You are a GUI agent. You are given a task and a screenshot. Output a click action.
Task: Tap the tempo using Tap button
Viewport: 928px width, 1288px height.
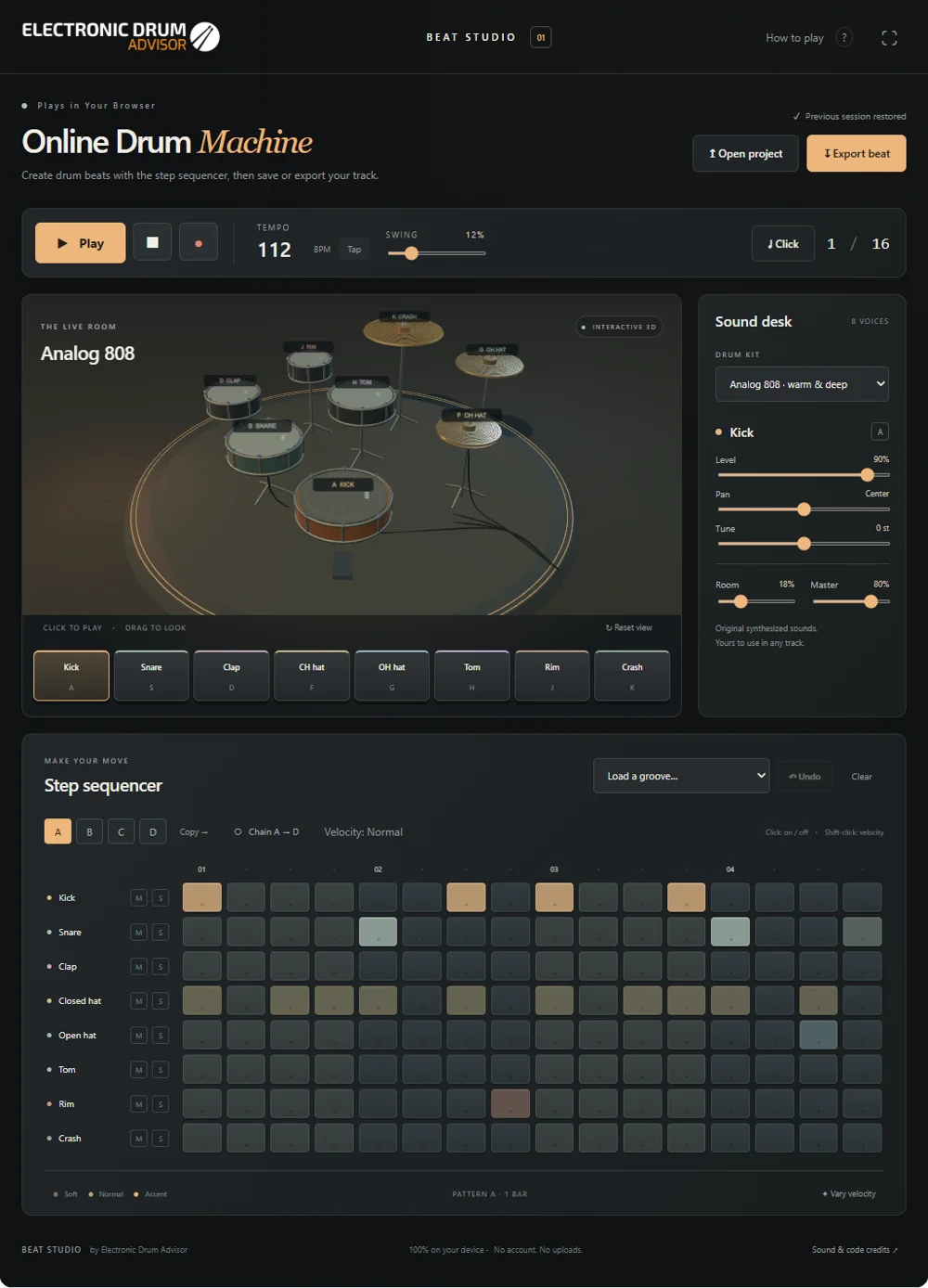[354, 250]
